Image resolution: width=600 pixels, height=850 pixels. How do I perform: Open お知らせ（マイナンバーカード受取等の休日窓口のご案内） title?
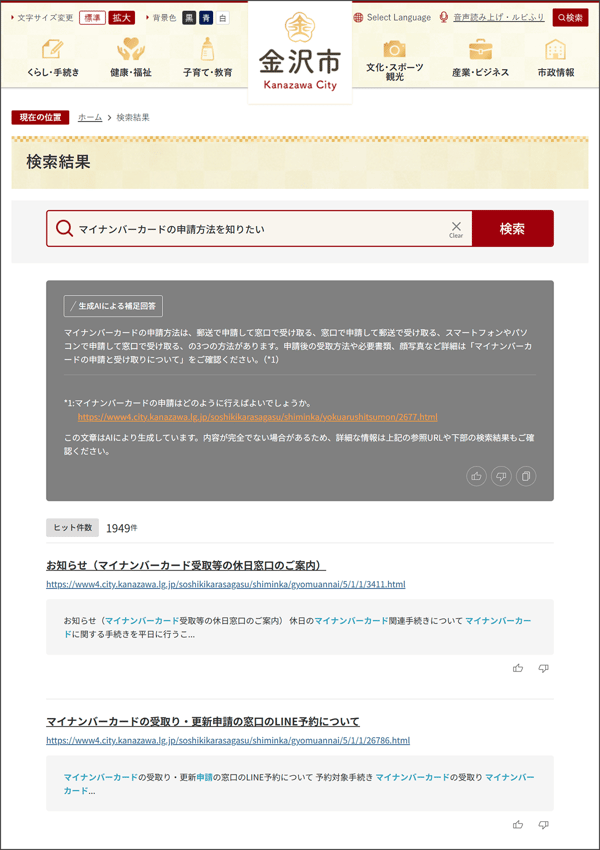coord(186,565)
